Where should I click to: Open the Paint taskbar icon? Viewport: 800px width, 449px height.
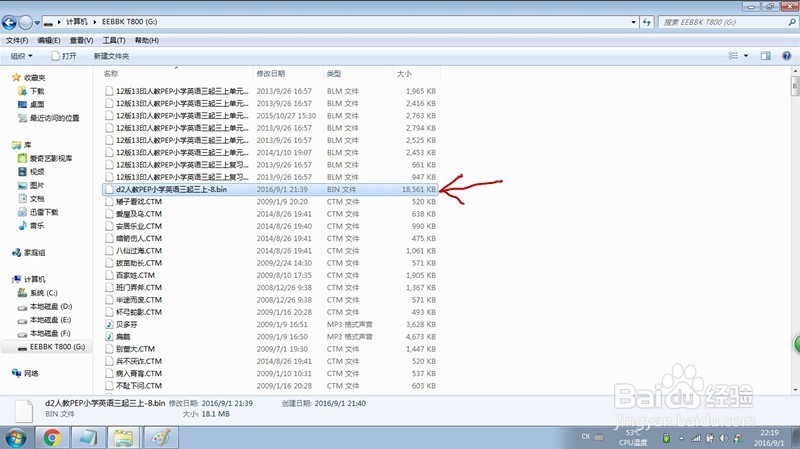pos(161,438)
